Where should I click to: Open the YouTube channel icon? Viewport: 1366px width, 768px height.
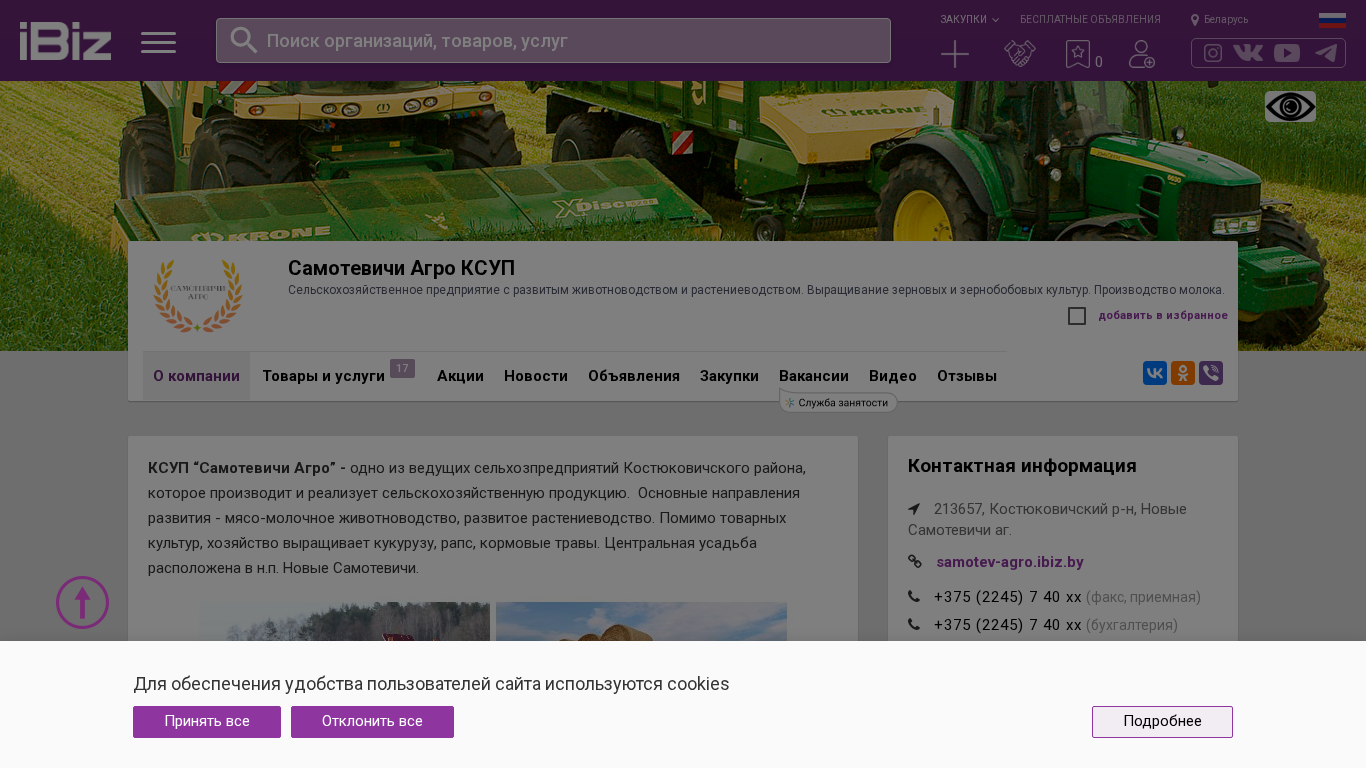click(1287, 53)
